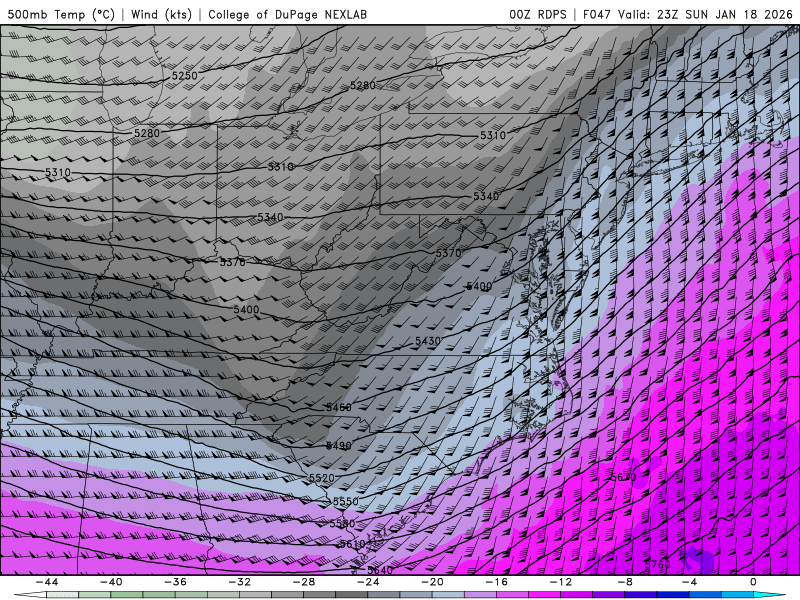The width and height of the screenshot is (800, 600).
Task: Click "College of DuPage NEXLAB" credit text
Action: (x=287, y=14)
